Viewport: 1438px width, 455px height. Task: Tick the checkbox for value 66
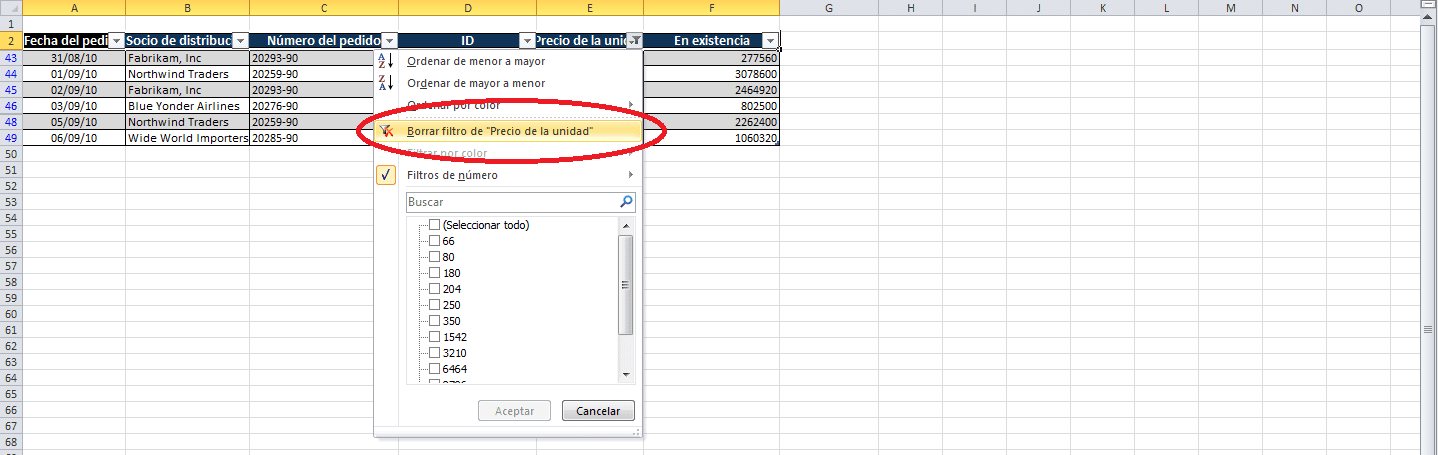point(434,241)
